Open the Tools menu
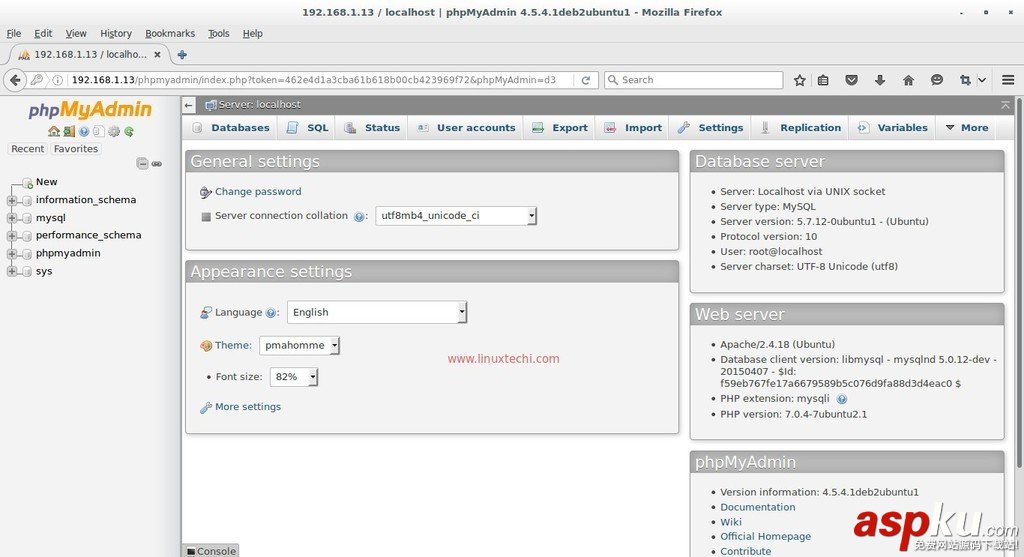The height and width of the screenshot is (557, 1024). click(219, 33)
